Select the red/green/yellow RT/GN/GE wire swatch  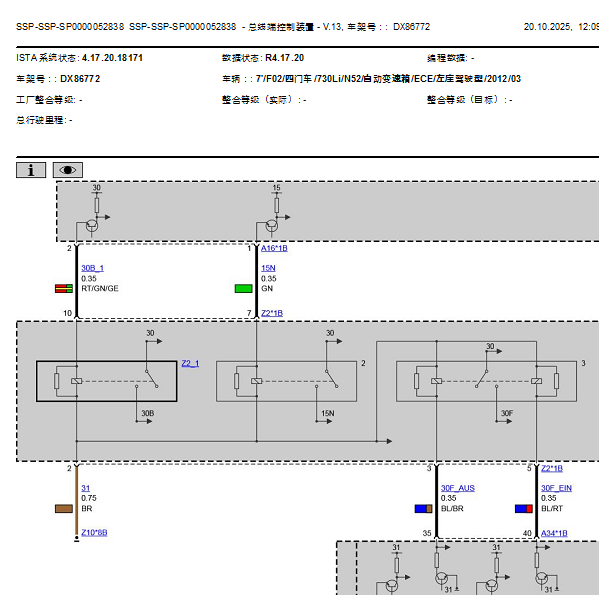point(64,288)
